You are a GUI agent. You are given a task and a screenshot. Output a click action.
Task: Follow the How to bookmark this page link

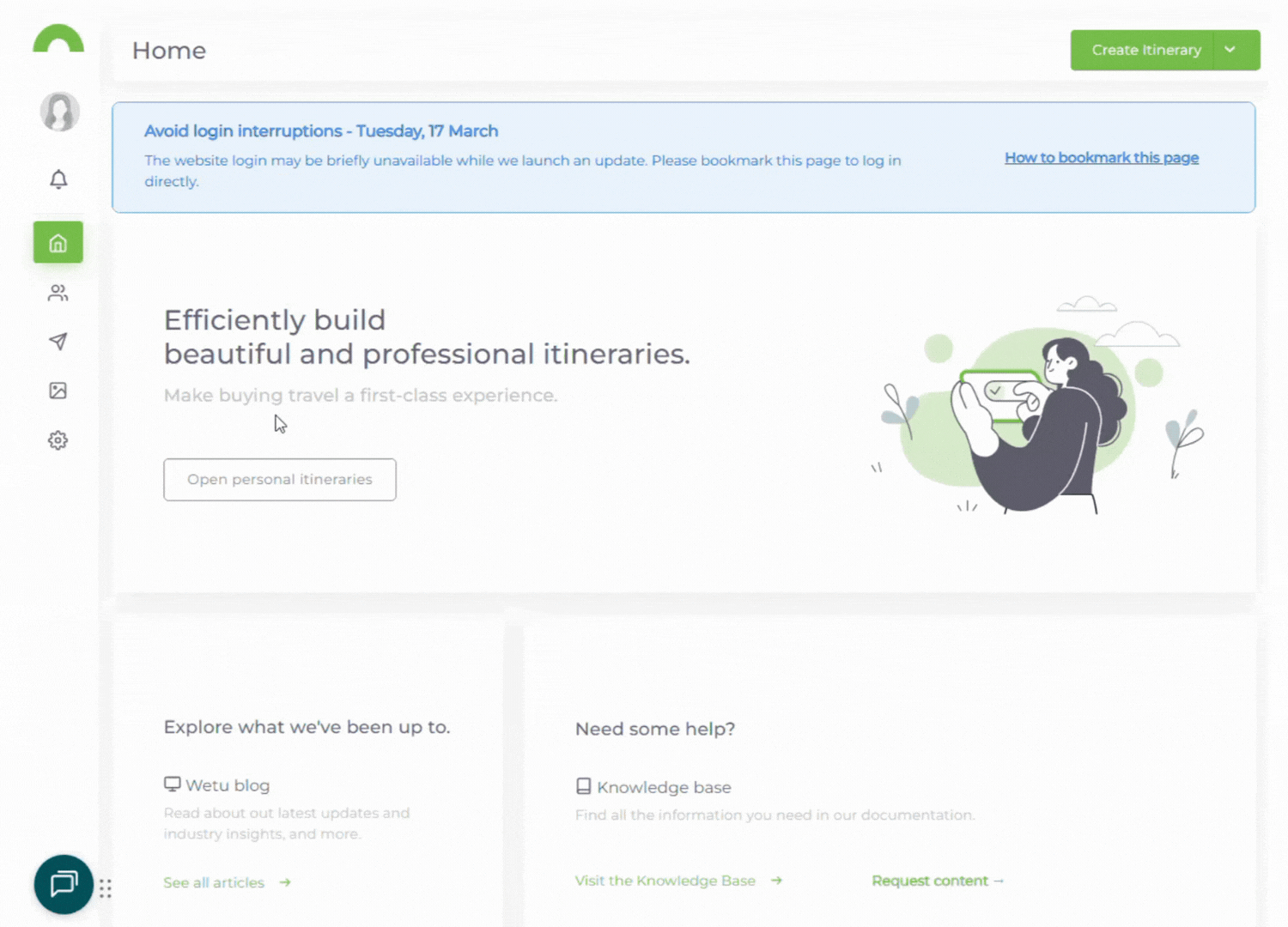[1102, 157]
